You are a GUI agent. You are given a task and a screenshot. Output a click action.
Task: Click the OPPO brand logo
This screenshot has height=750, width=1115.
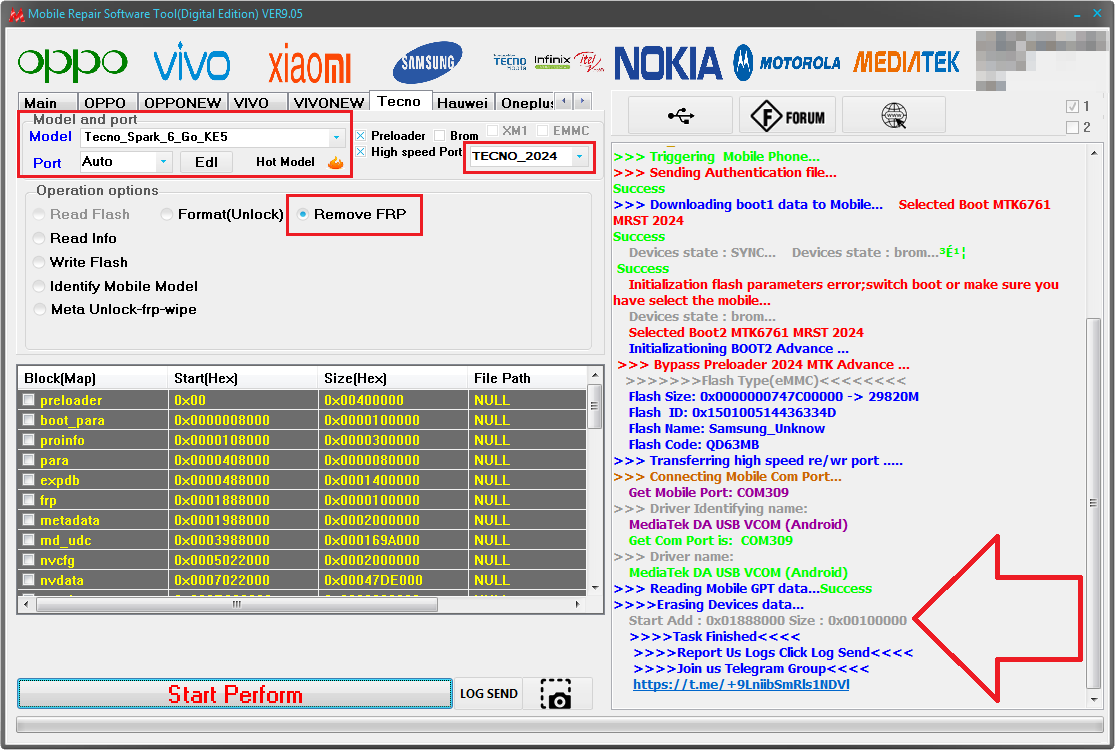tap(73, 65)
